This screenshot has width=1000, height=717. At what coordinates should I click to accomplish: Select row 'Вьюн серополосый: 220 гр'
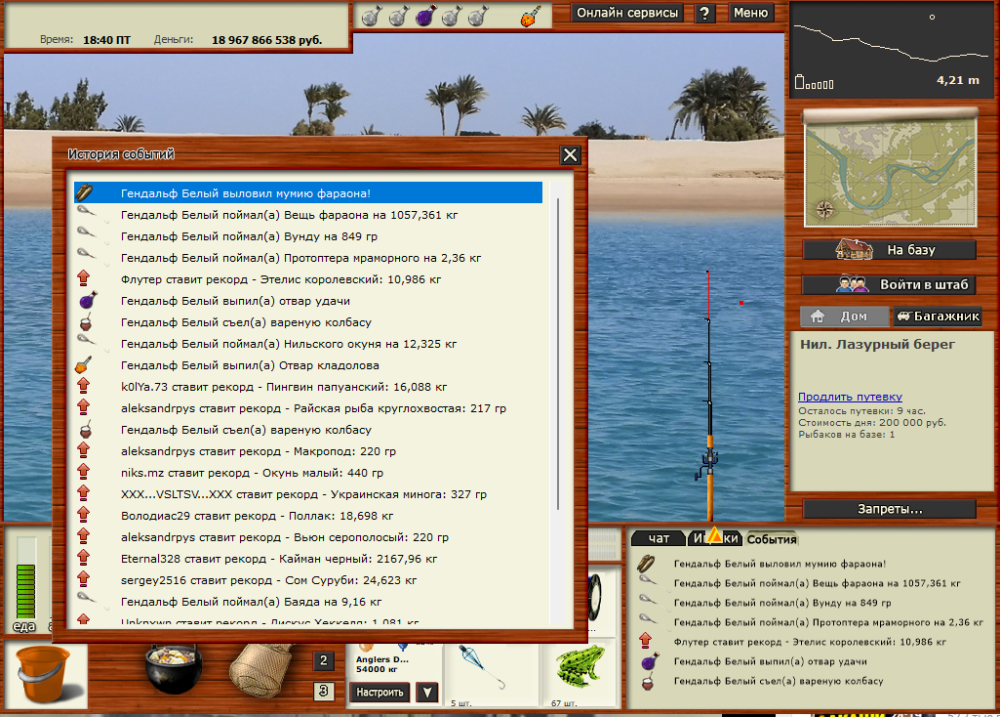[x=308, y=537]
